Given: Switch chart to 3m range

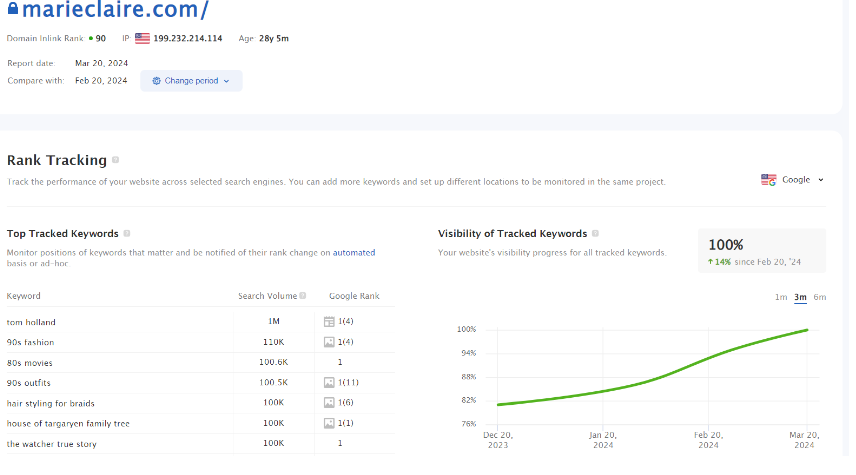Looking at the screenshot, I should 800,298.
